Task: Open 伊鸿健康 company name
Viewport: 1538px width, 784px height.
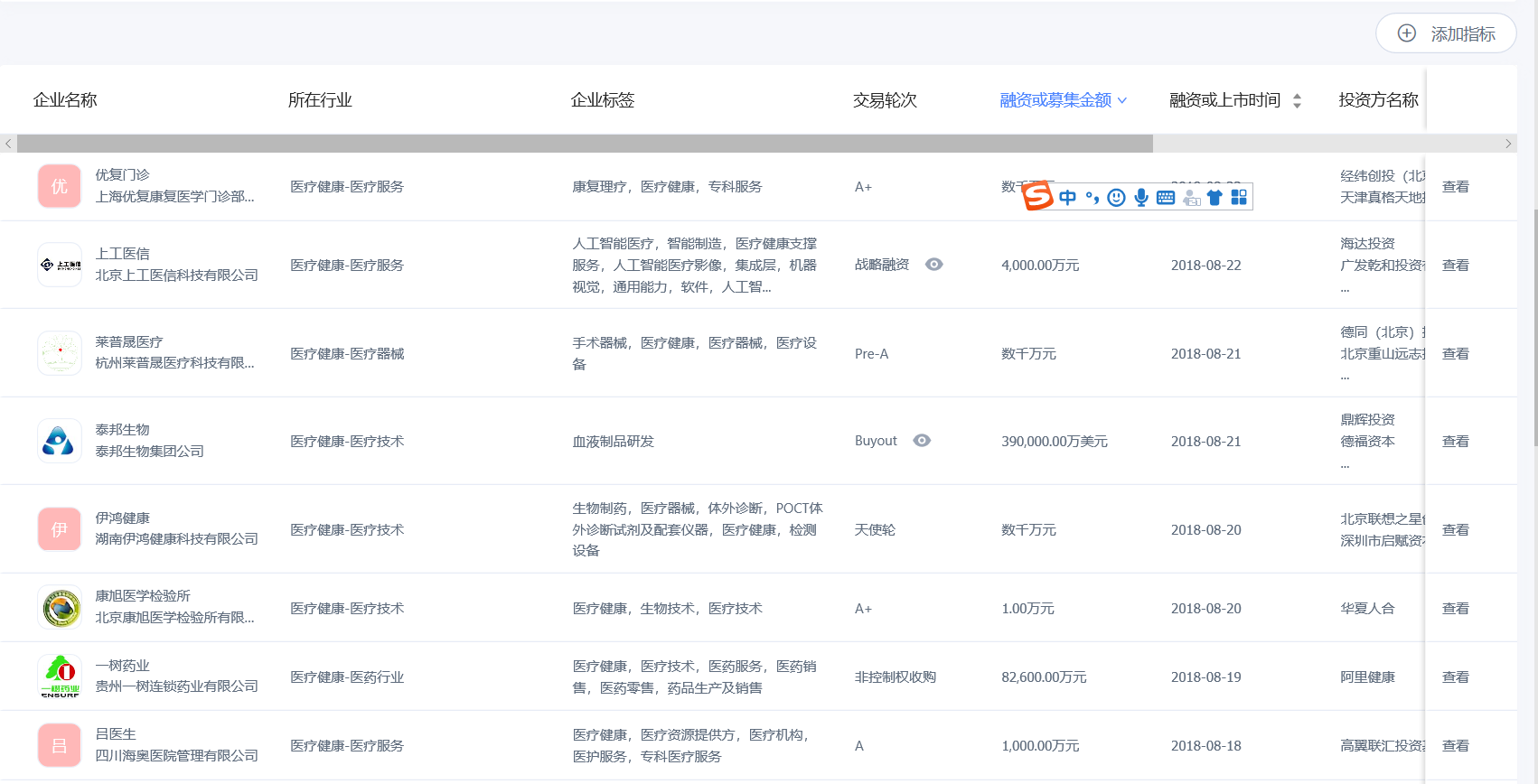Action: click(122, 518)
